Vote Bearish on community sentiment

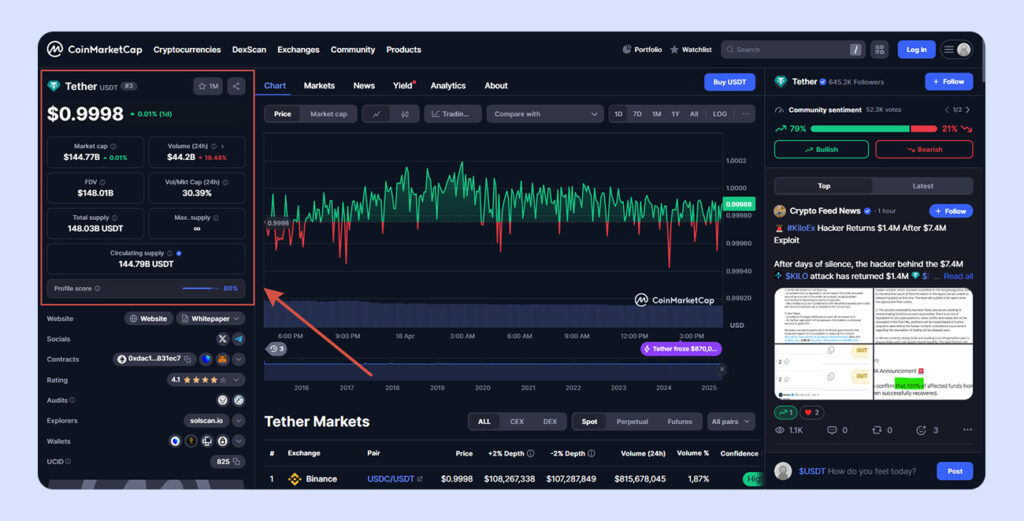tap(924, 150)
